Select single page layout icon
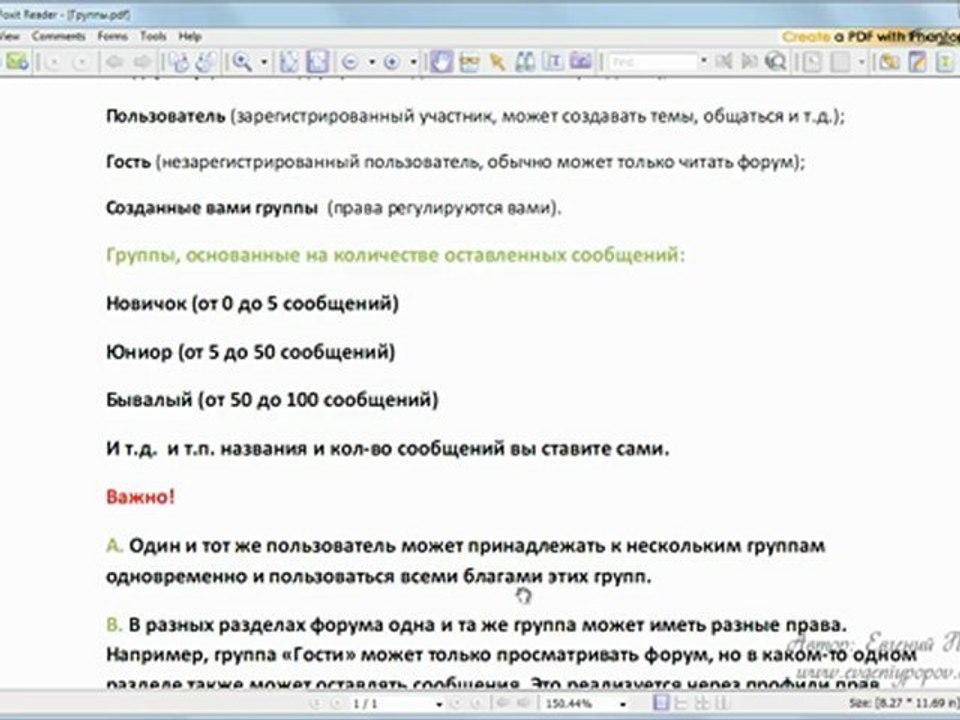 point(662,703)
